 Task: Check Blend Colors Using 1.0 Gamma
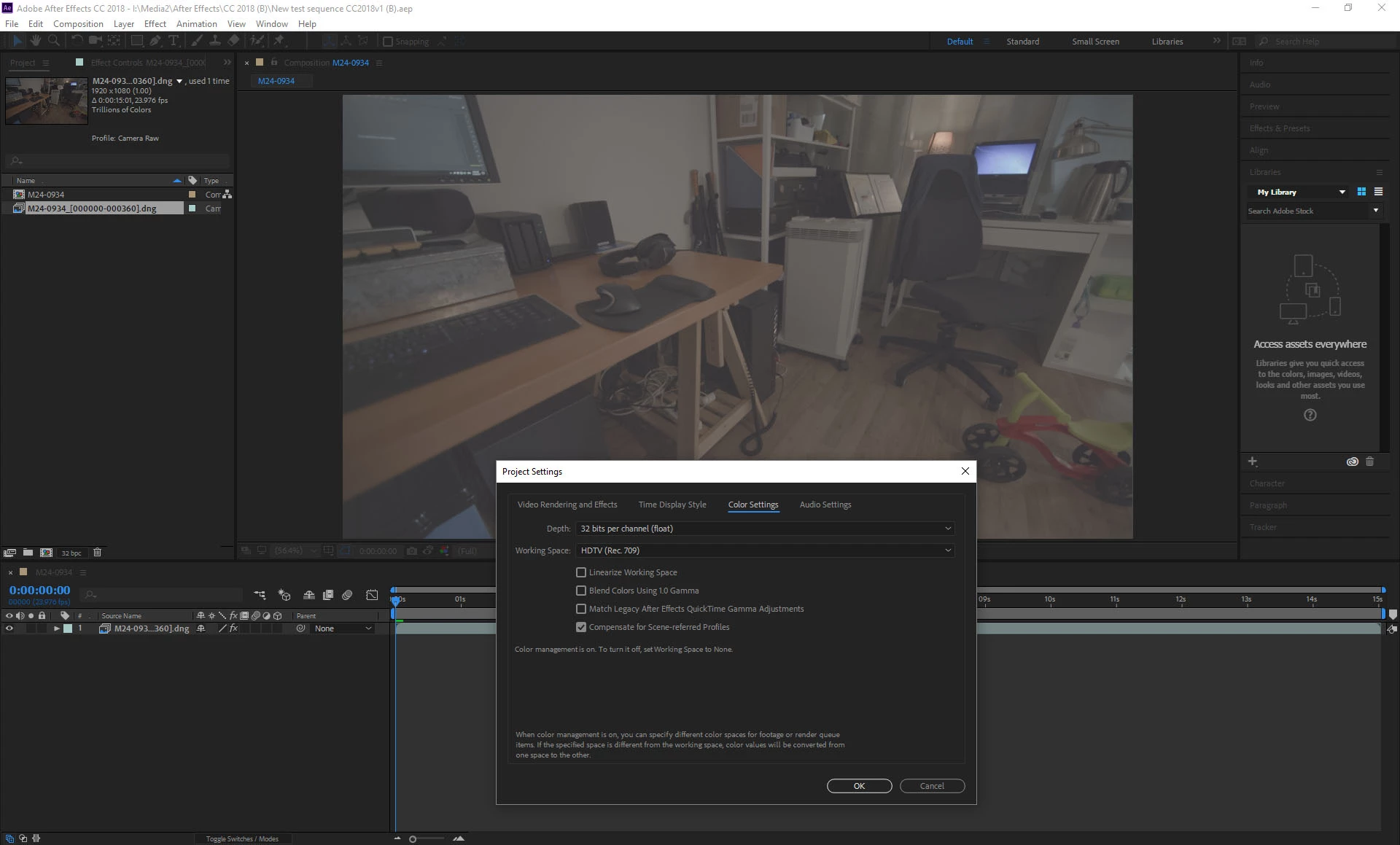coord(581,591)
